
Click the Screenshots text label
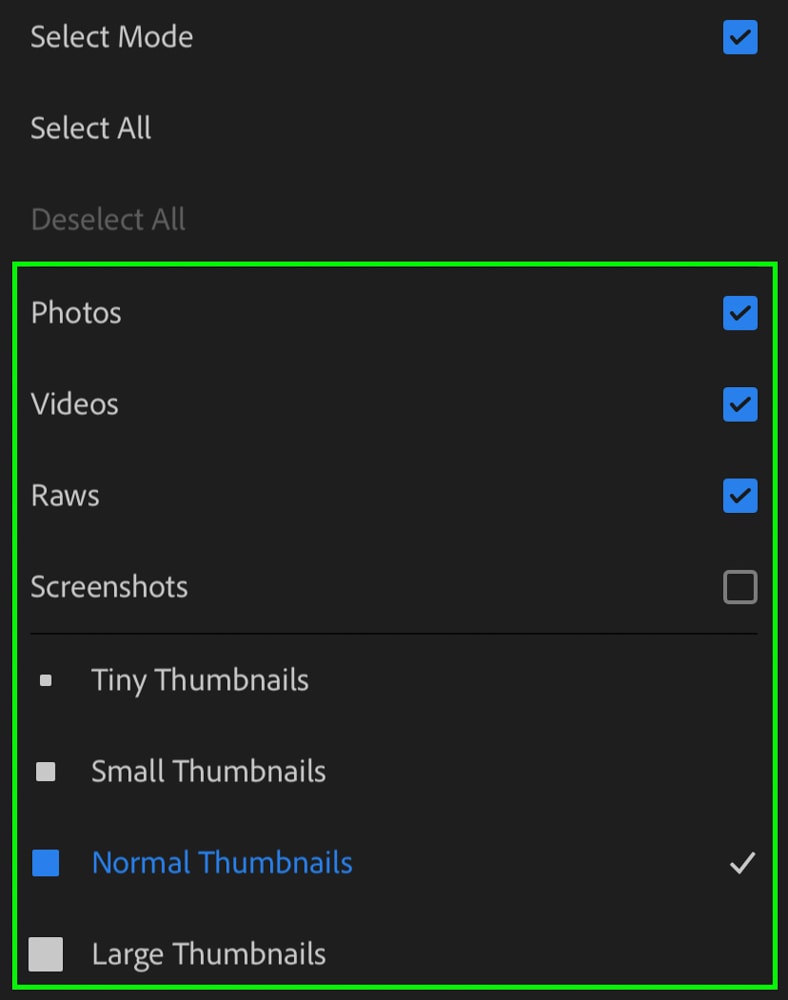pyautogui.click(x=109, y=587)
